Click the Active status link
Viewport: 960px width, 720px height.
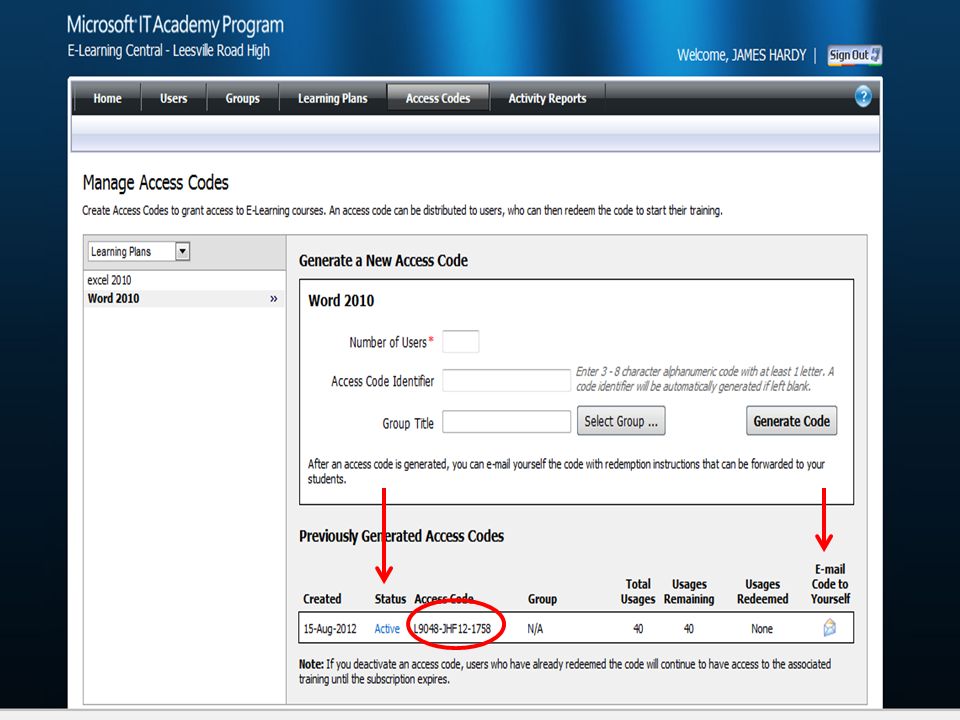point(387,629)
